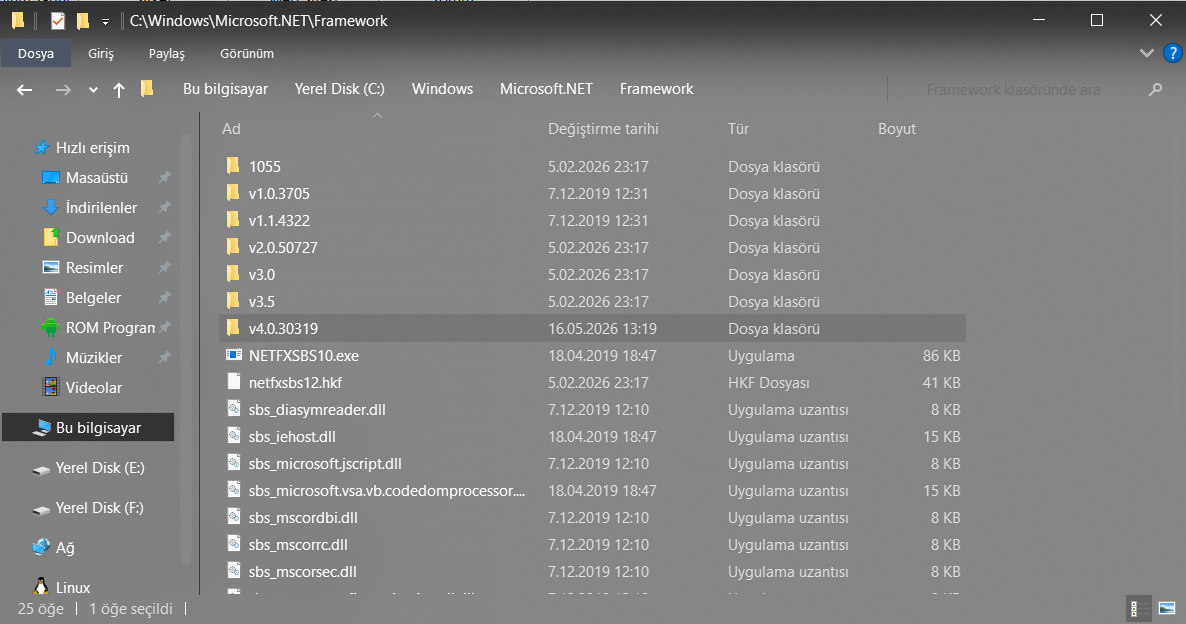
Task: Click the Framework search box
Action: tap(1014, 90)
